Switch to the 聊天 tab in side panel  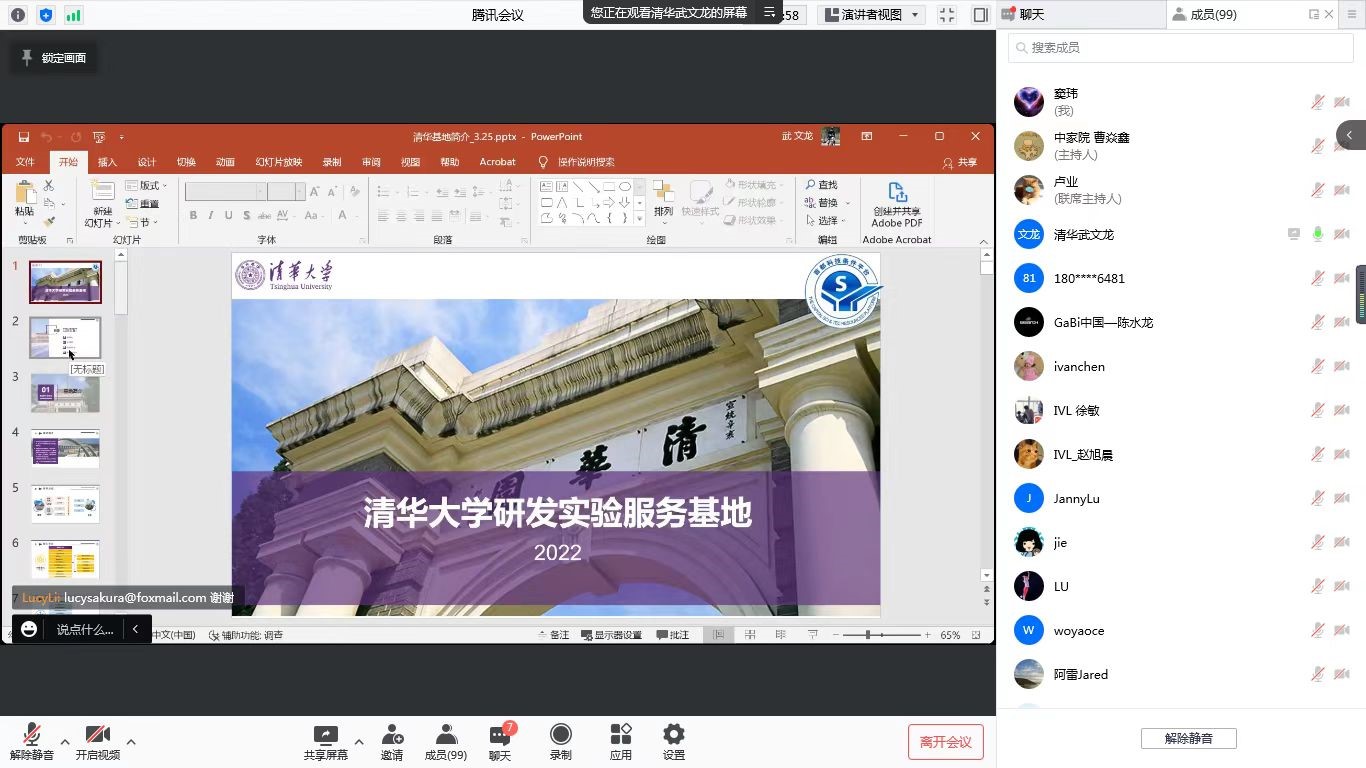pos(1030,15)
